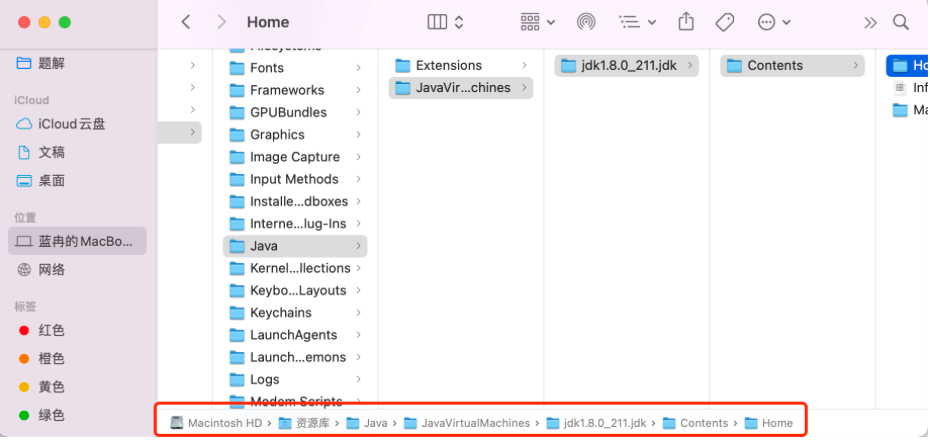Click the tag icon in toolbar

pyautogui.click(x=725, y=23)
